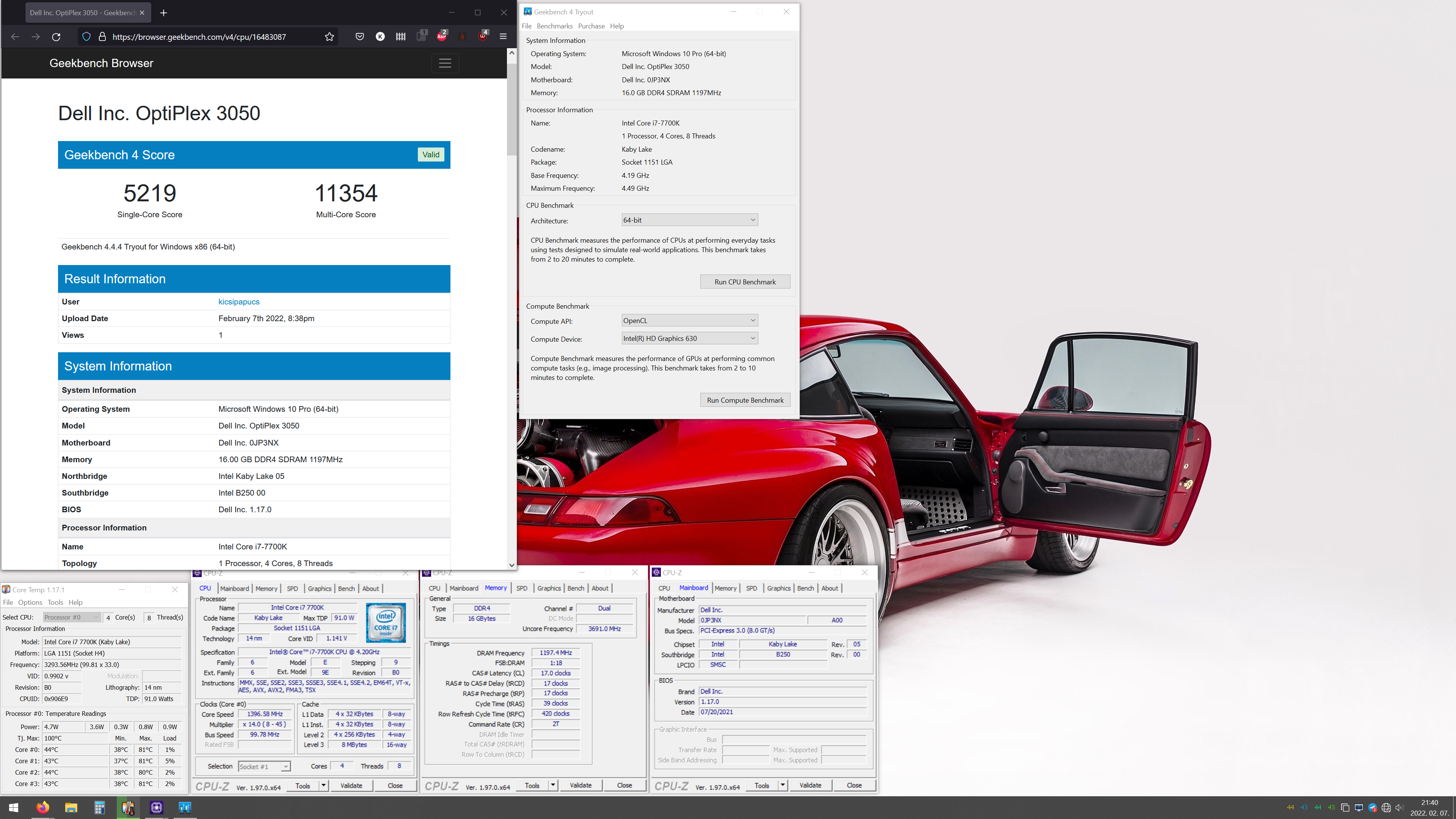This screenshot has height=819, width=1456.
Task: Click Geekbench Browser header logo link
Action: 101,63
